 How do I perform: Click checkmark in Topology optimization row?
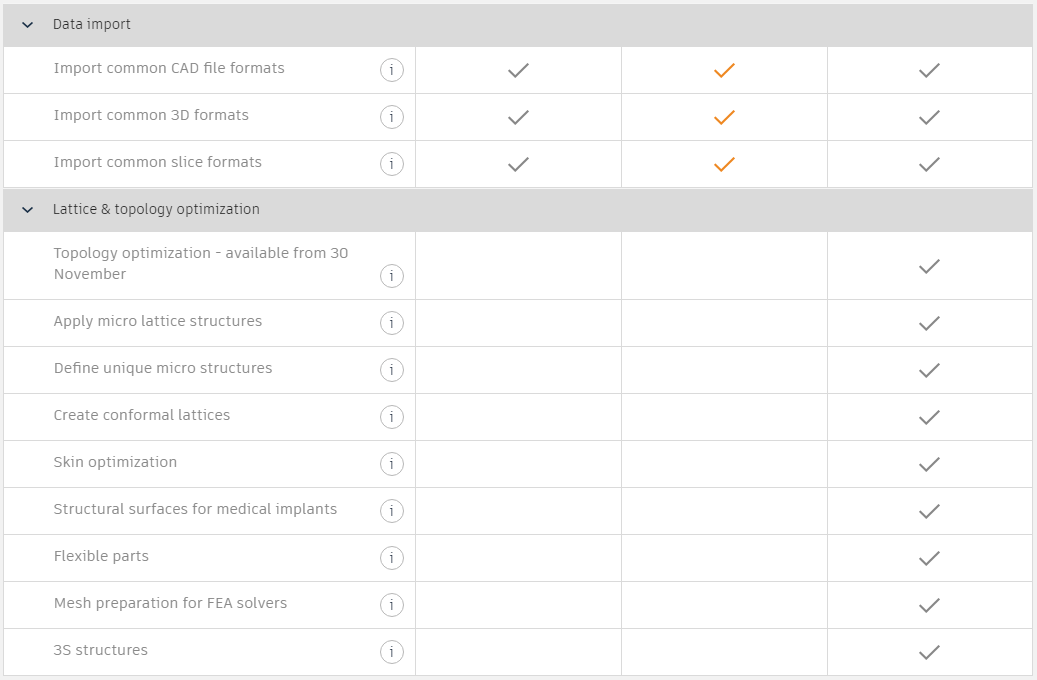click(x=929, y=267)
